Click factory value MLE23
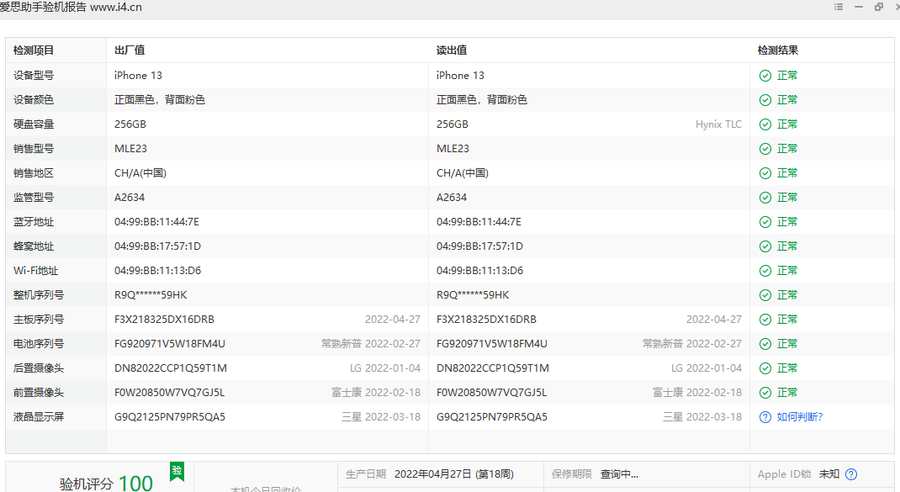 [131, 149]
